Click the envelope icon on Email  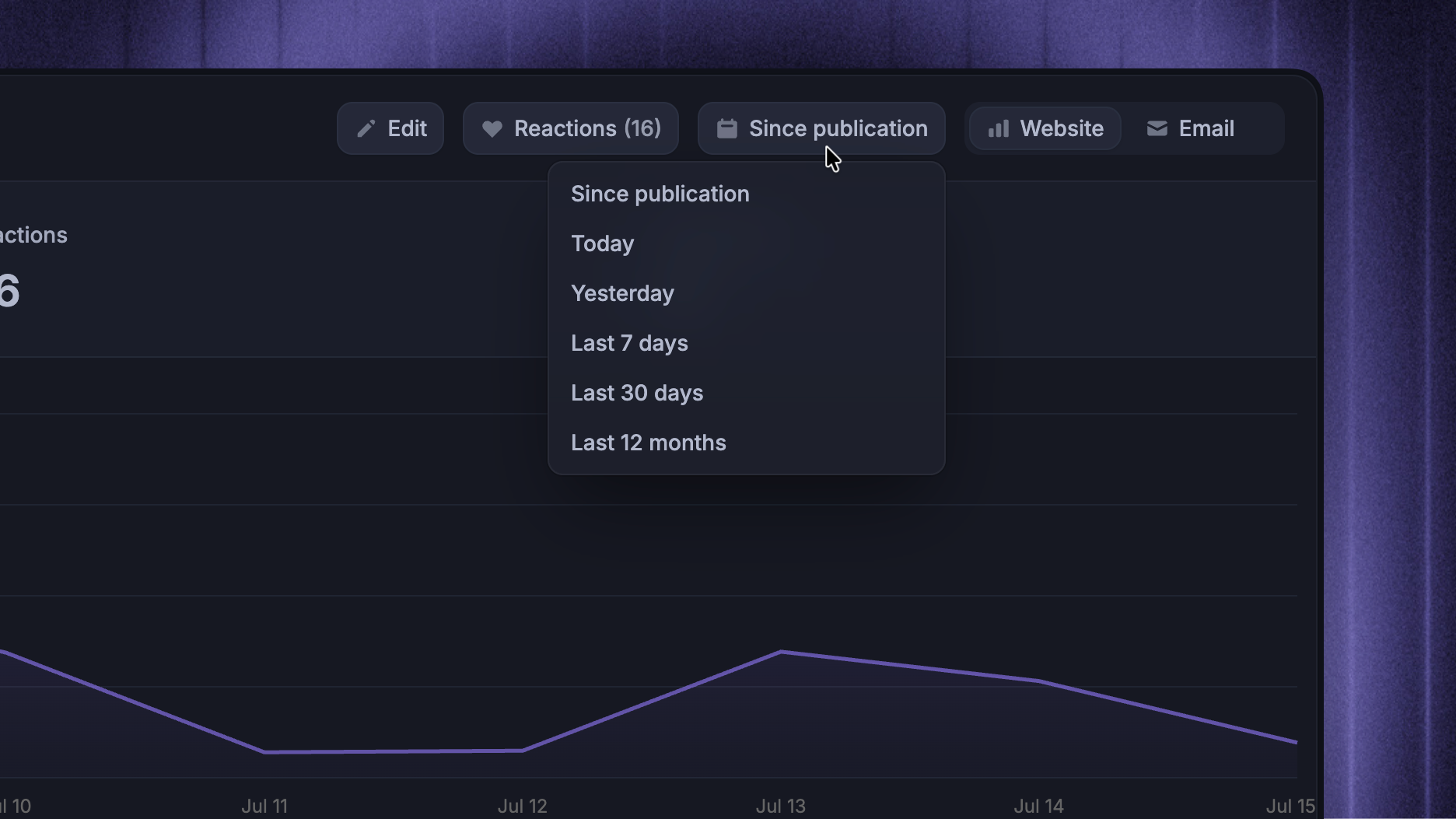1157,128
